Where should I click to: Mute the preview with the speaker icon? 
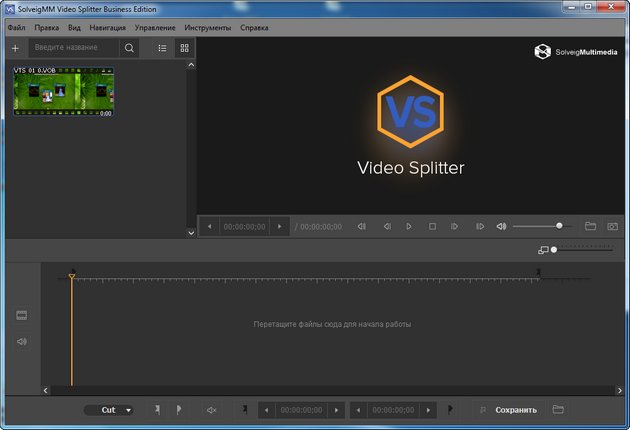[501, 227]
